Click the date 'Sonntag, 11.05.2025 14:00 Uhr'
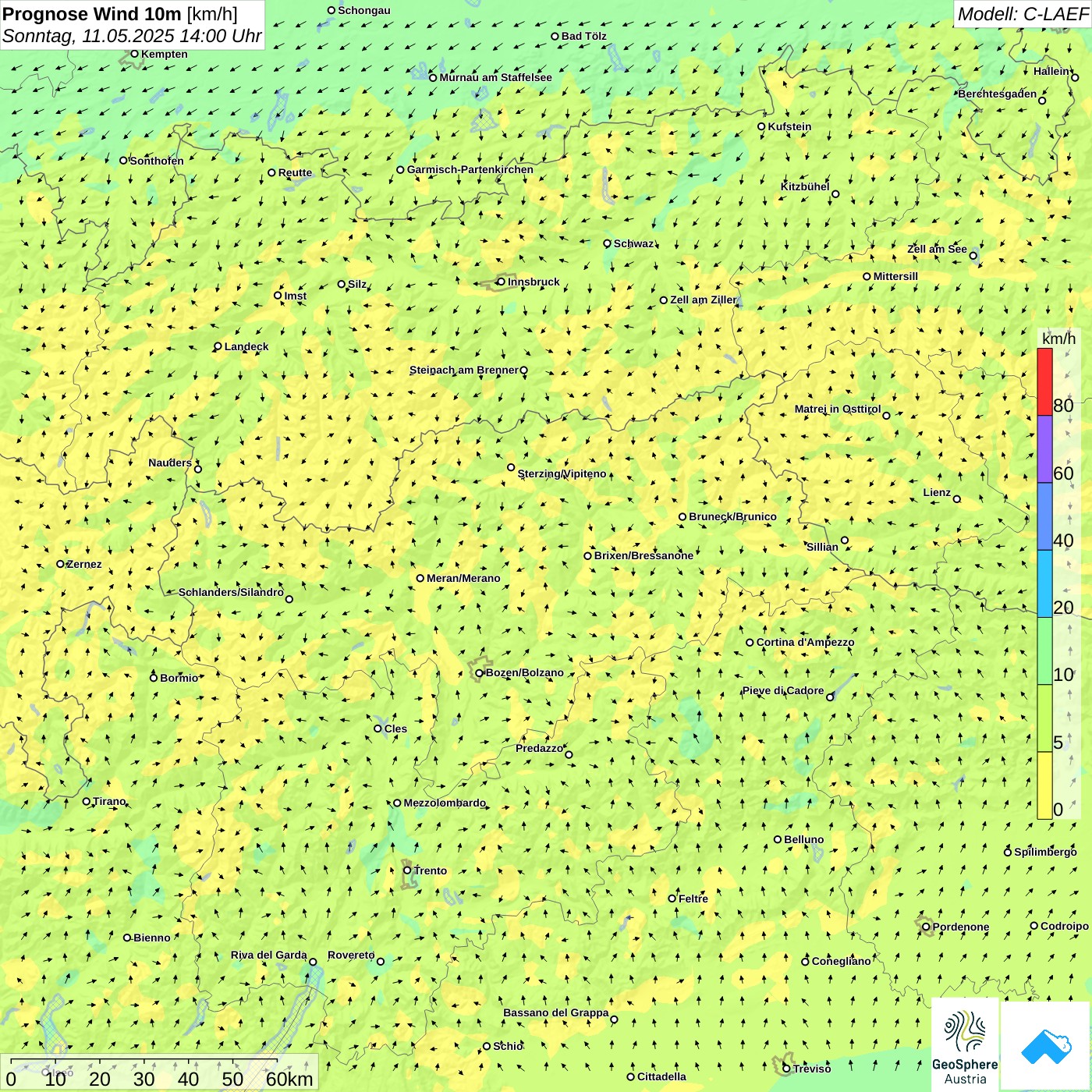 132,36
